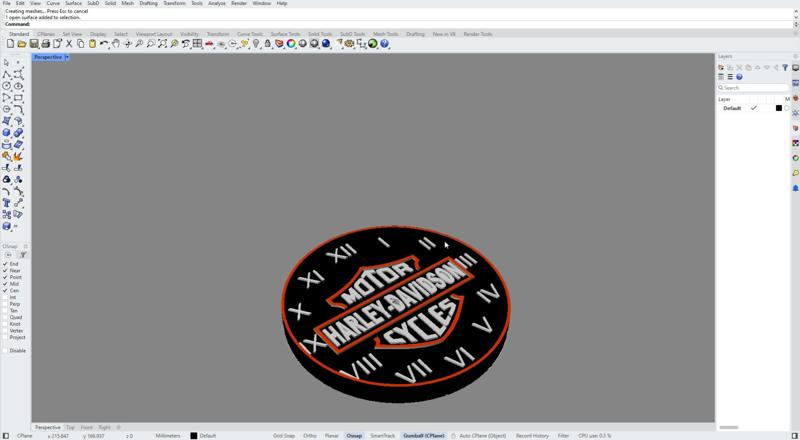Click the New file icon

[10, 44]
